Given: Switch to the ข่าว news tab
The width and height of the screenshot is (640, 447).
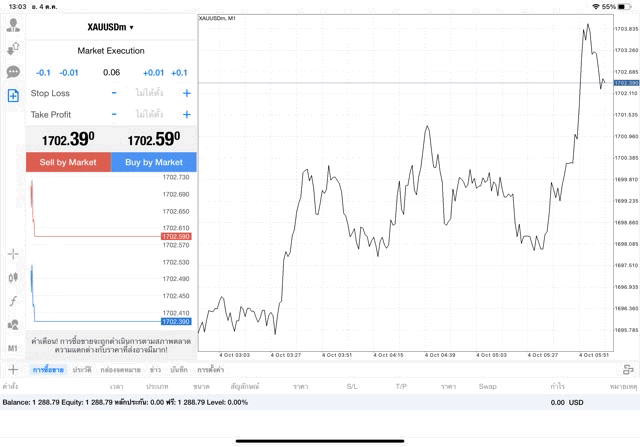Looking at the screenshot, I should [x=155, y=370].
